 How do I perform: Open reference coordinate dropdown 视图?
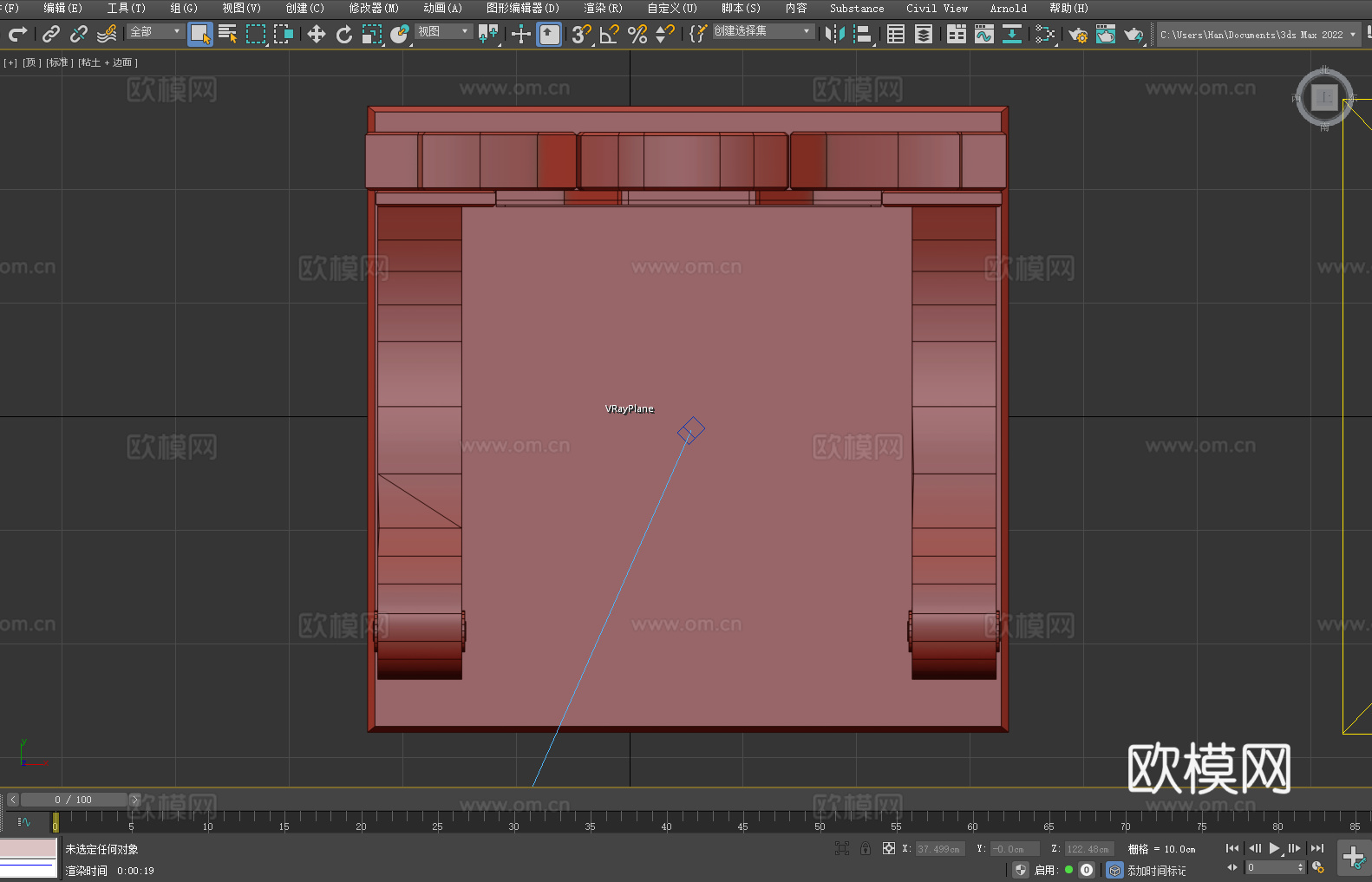(x=443, y=31)
